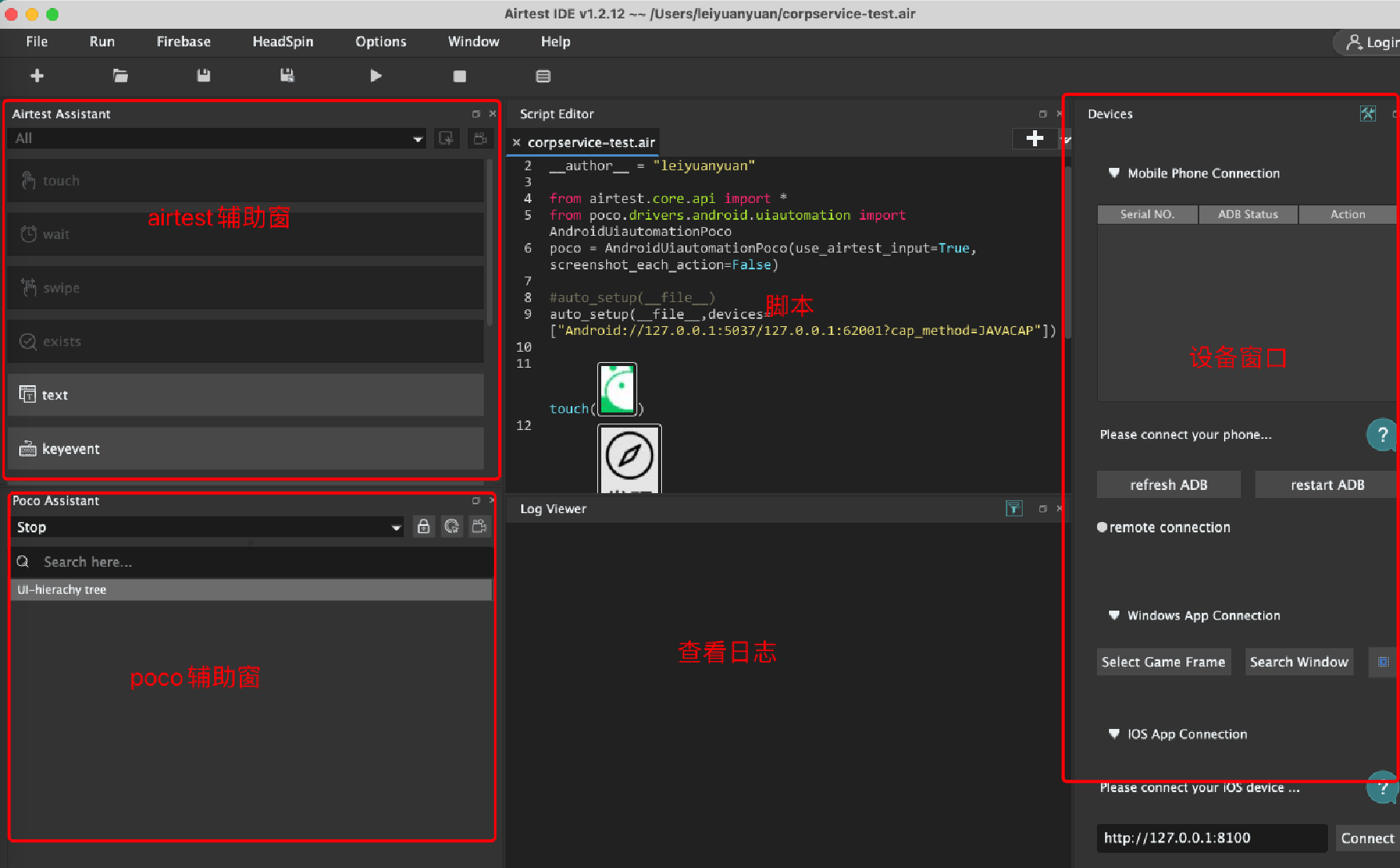Click the Log Viewer filter icon
This screenshot has width=1400, height=868.
tap(1014, 508)
